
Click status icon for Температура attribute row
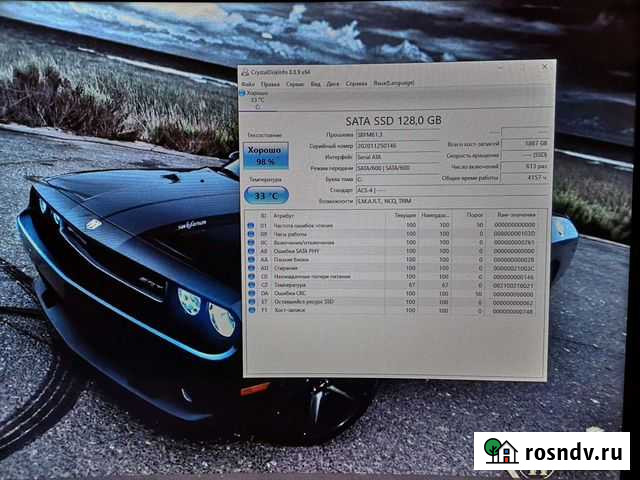tap(251, 286)
